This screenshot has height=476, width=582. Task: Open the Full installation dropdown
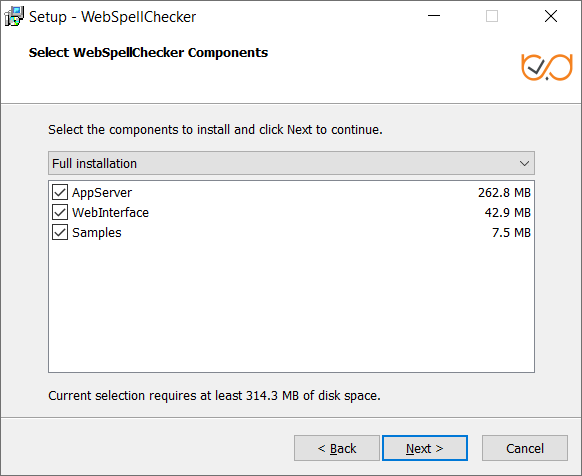(291, 163)
